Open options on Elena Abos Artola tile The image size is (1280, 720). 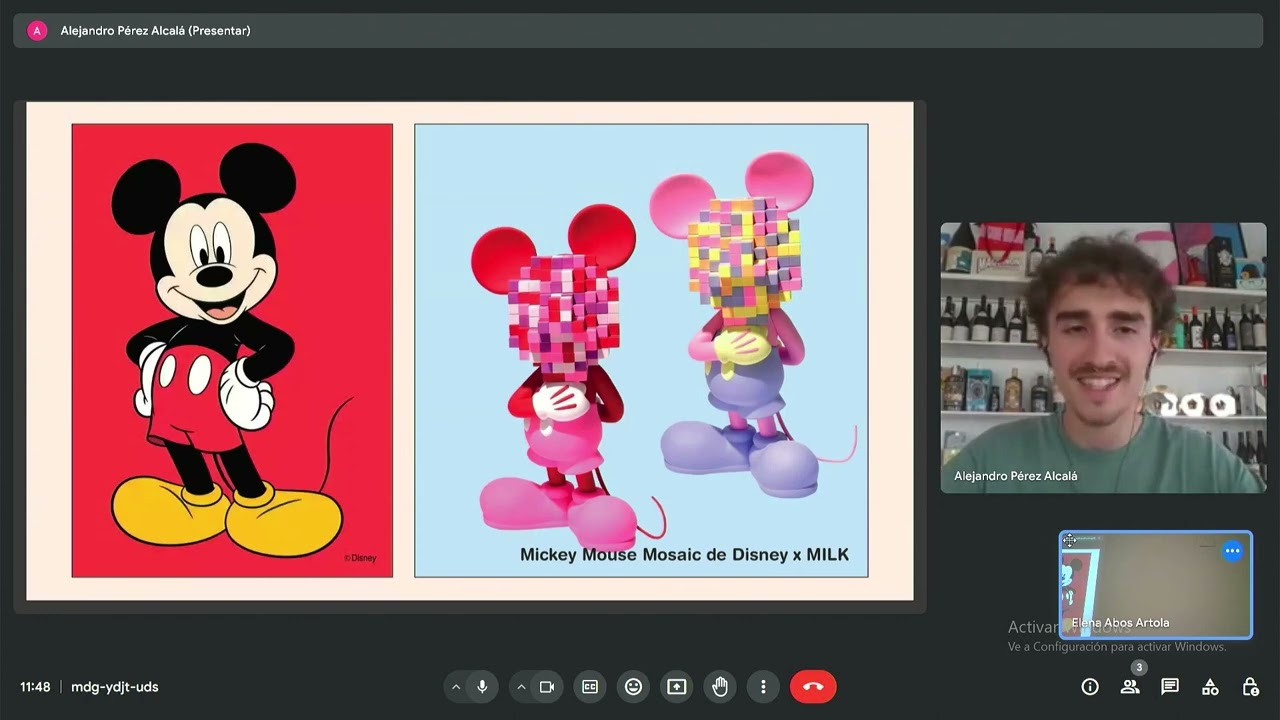pos(1232,551)
